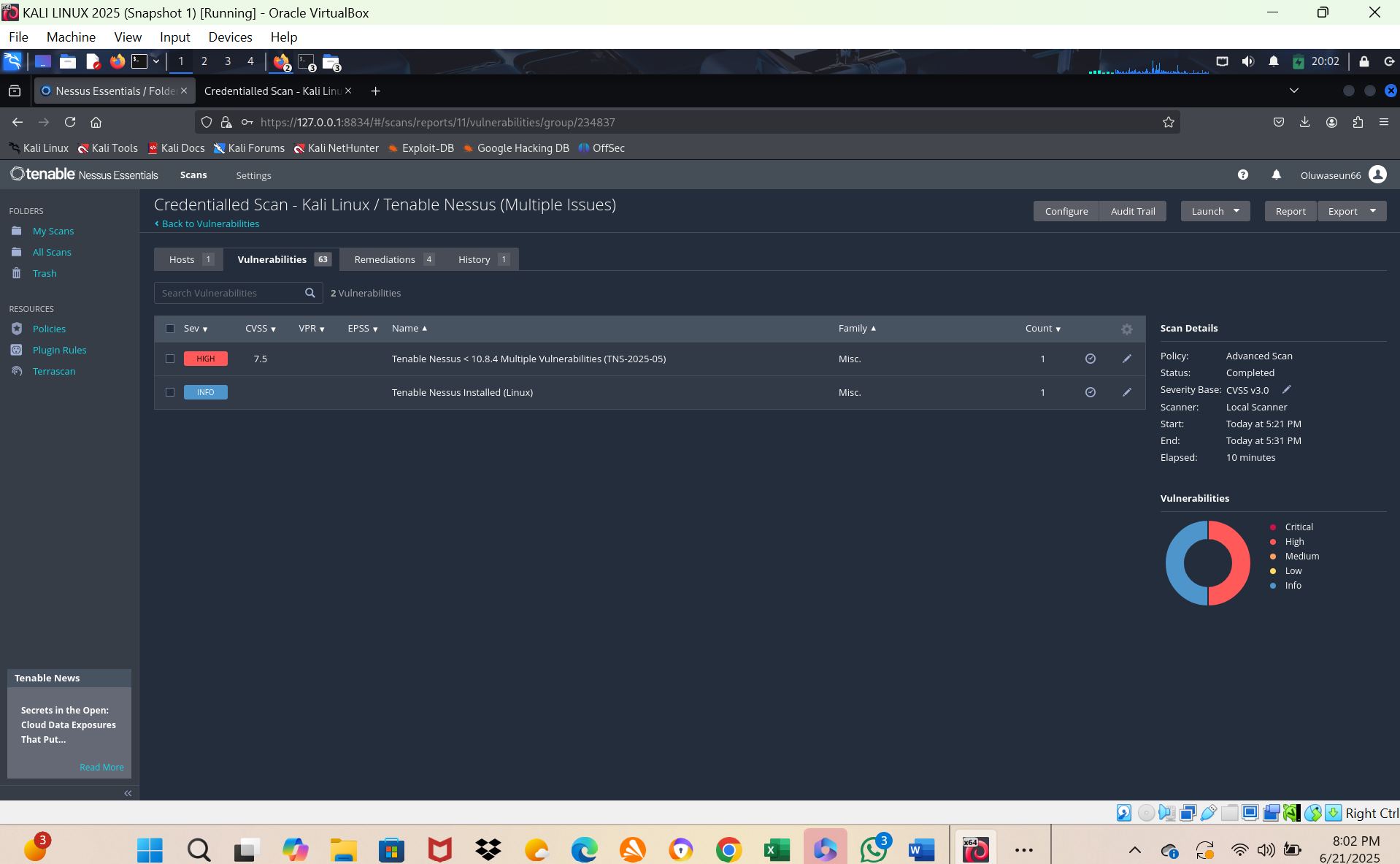Check the HIGH severity row checkbox
The height and width of the screenshot is (864, 1400).
170,359
